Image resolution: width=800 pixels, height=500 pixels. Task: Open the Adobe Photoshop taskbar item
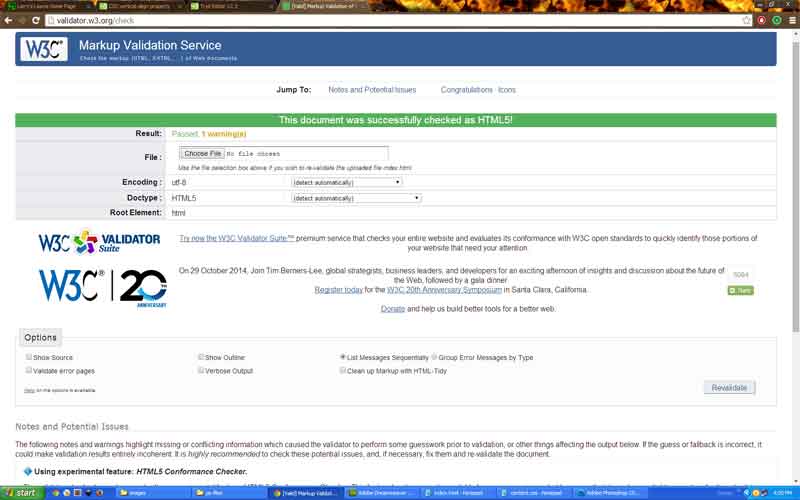tap(608, 493)
